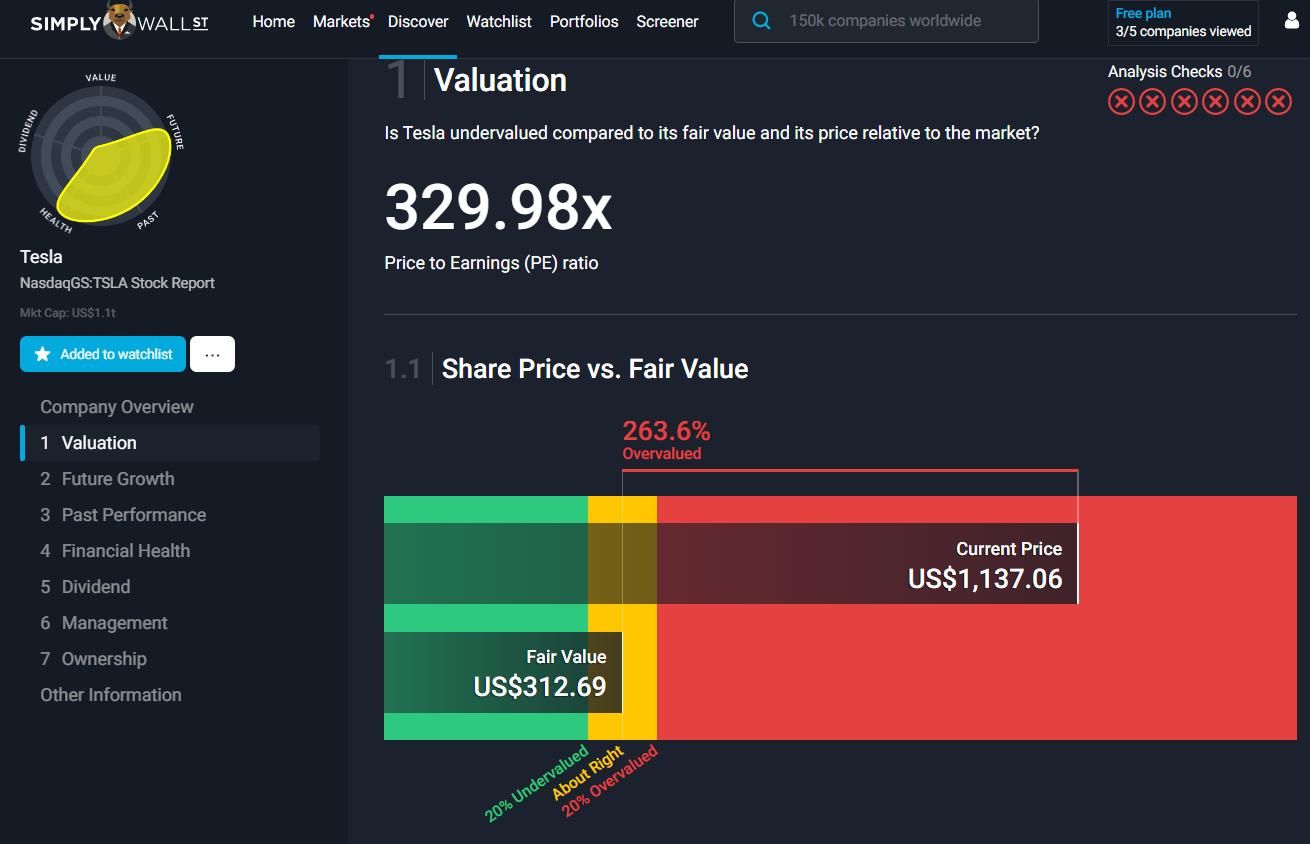Open the Discover section
Screen dimensions: 1310x844
click(418, 21)
